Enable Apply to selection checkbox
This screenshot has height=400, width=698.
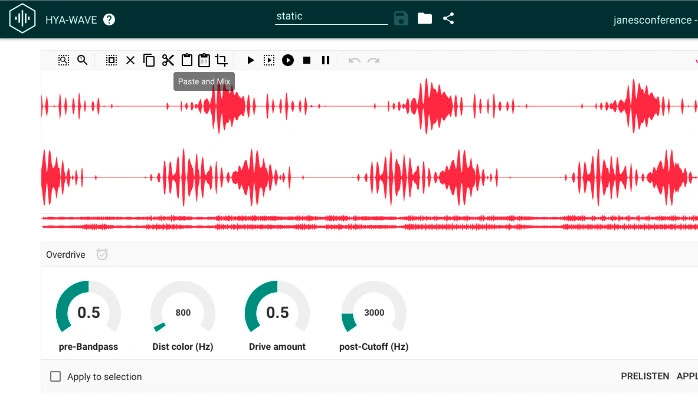[56, 377]
